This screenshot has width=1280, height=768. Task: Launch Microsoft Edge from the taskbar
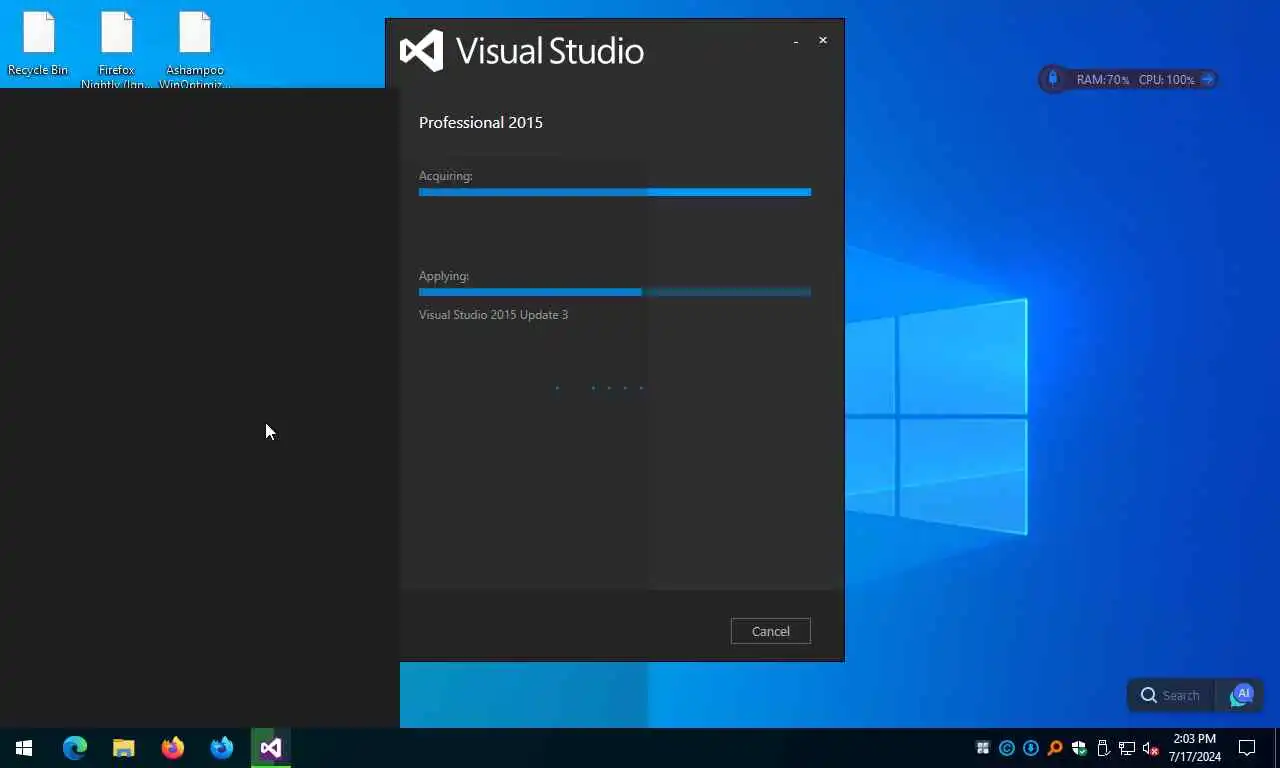click(x=75, y=748)
